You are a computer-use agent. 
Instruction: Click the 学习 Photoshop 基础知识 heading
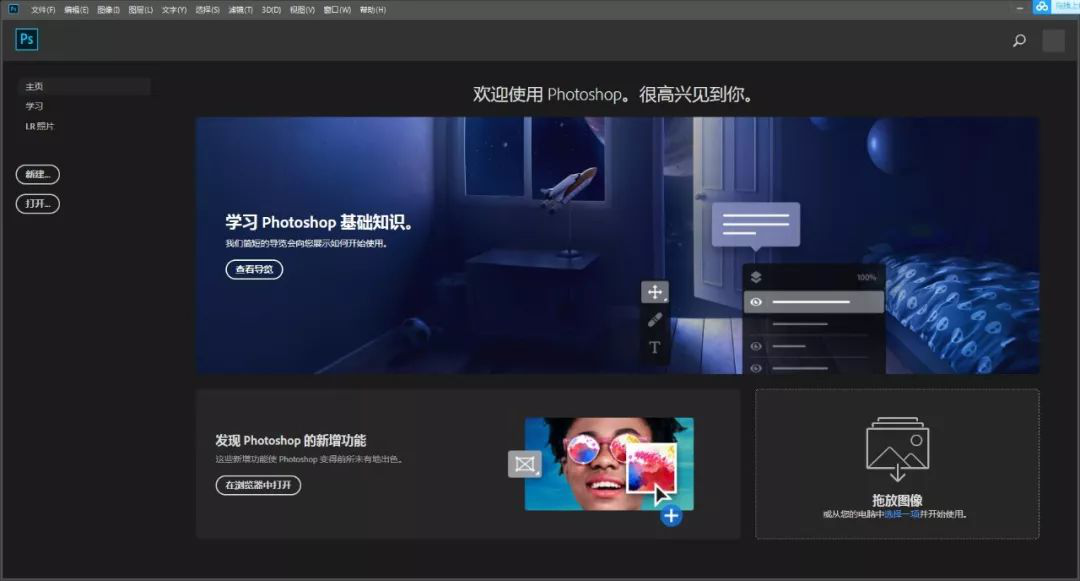[x=319, y=222]
